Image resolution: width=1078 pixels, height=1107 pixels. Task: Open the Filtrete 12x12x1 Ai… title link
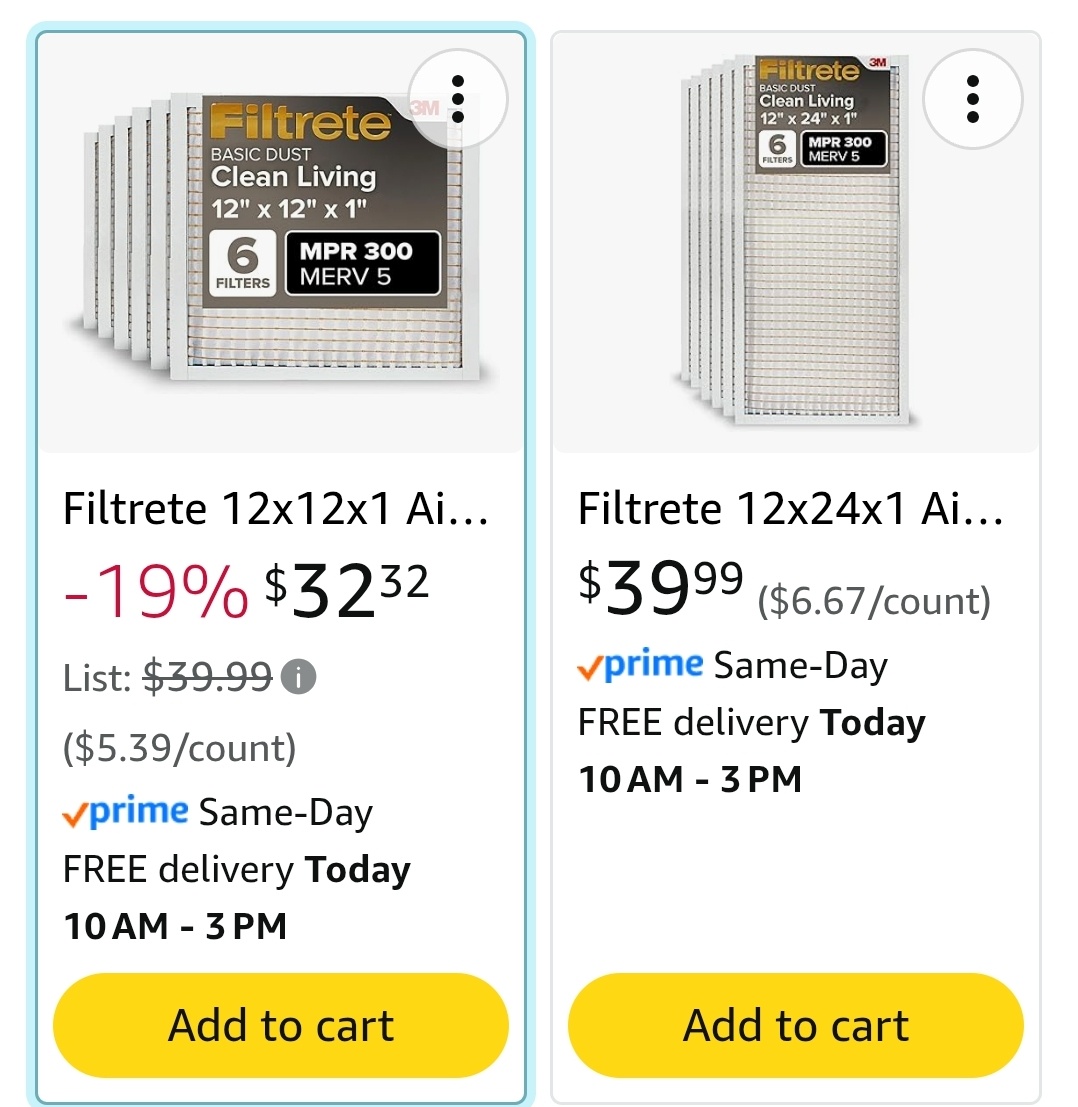pos(275,508)
